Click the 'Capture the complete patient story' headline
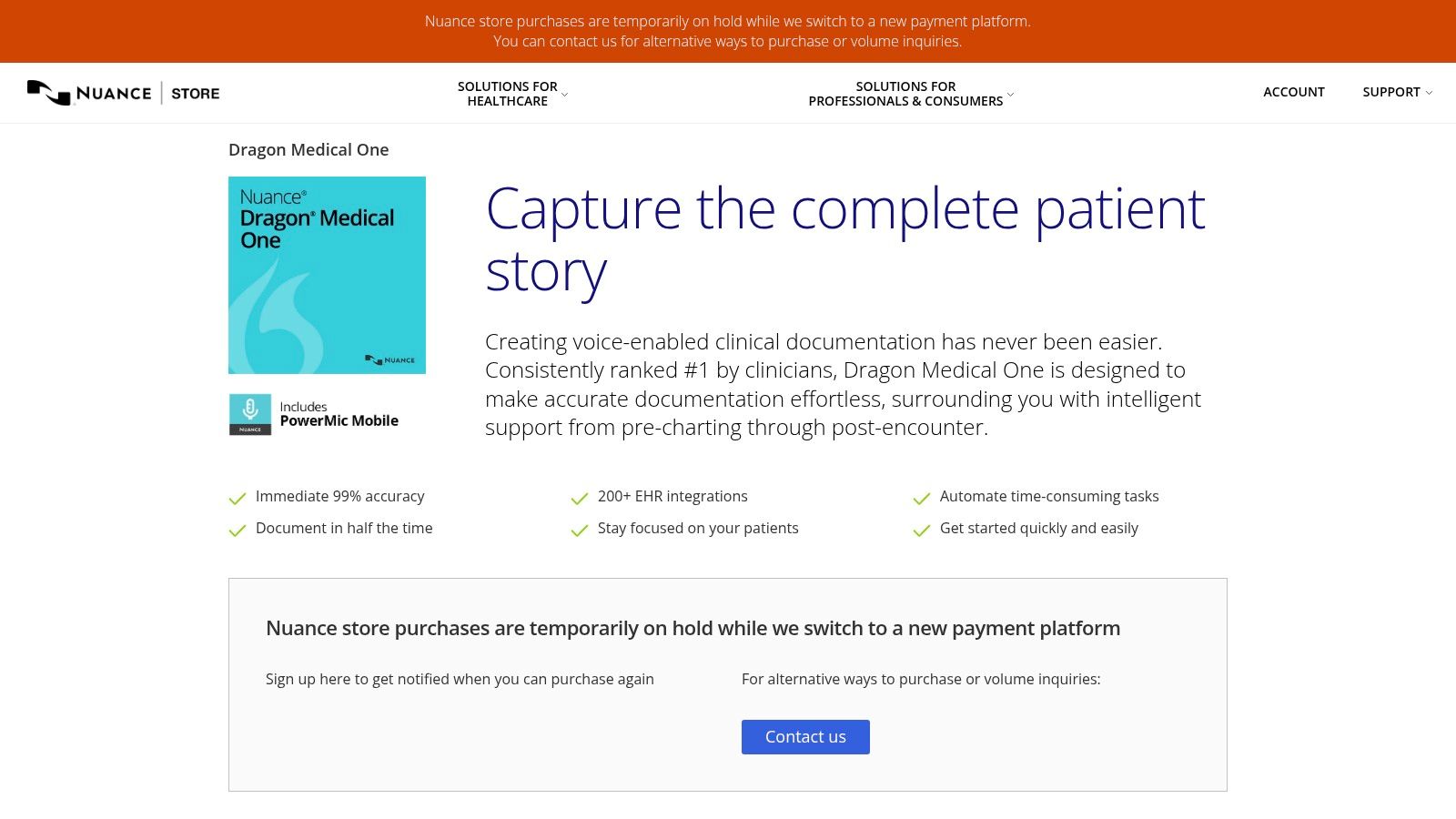1456x819 pixels. click(845, 239)
